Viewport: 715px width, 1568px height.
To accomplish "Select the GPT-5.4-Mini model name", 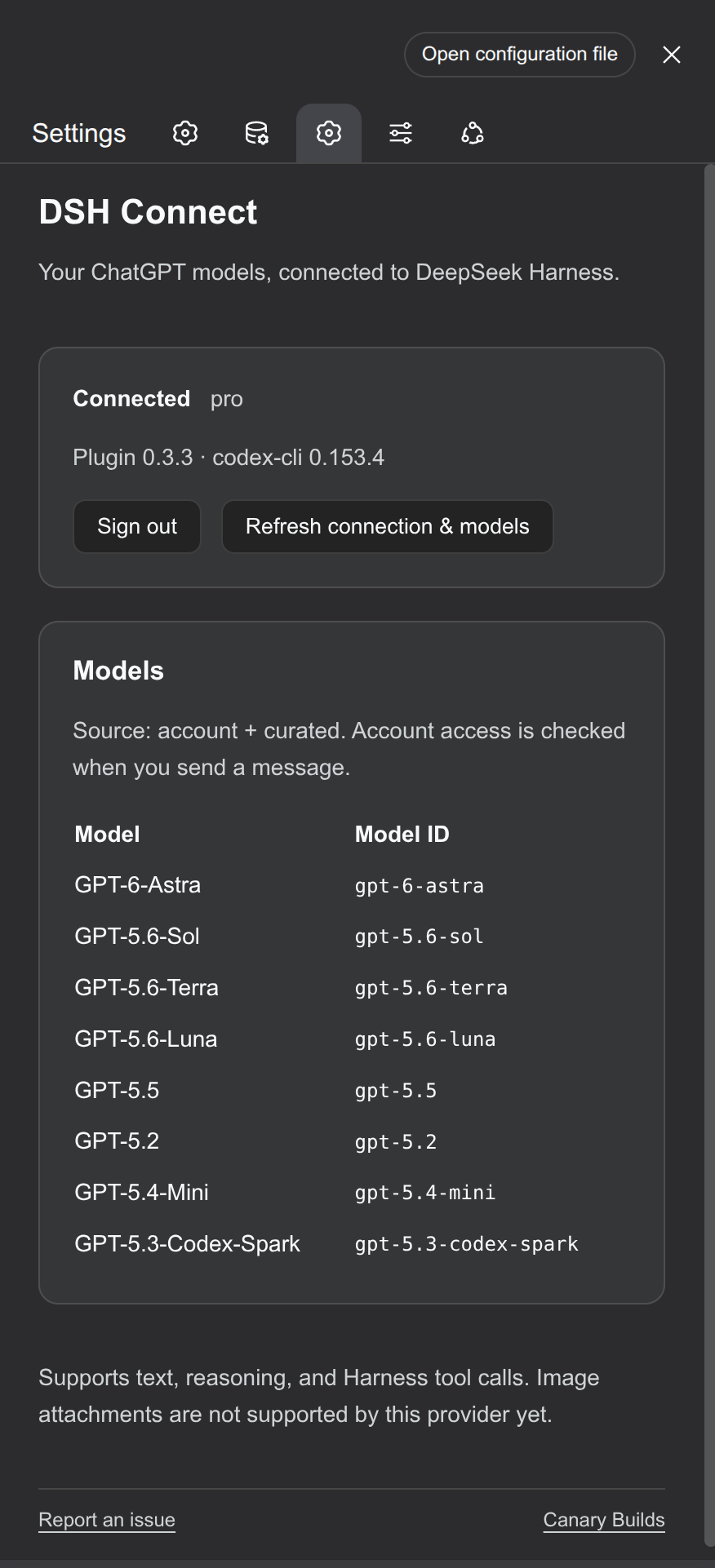I will coord(142,1193).
